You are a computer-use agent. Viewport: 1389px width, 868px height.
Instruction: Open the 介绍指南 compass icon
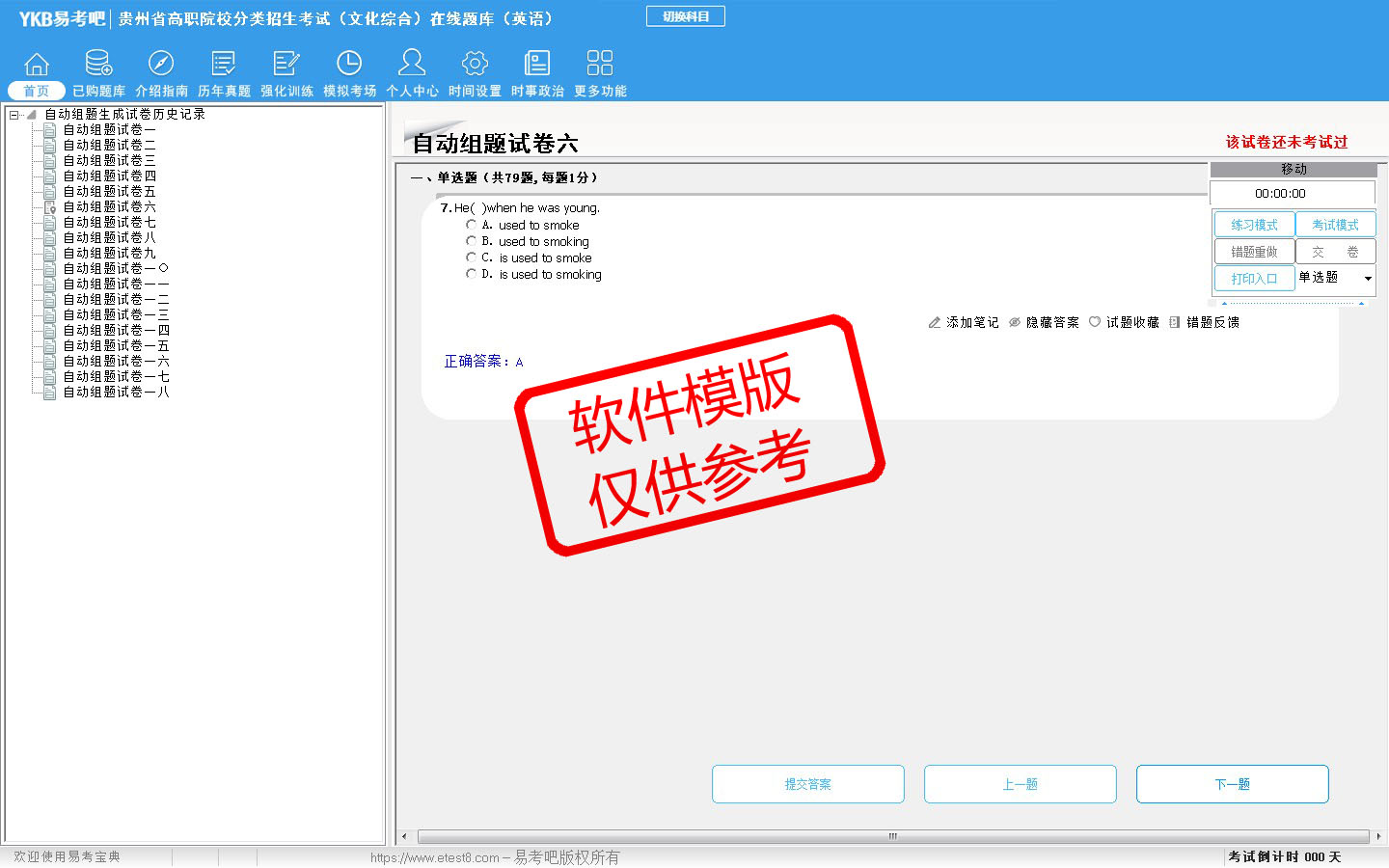coord(161,64)
